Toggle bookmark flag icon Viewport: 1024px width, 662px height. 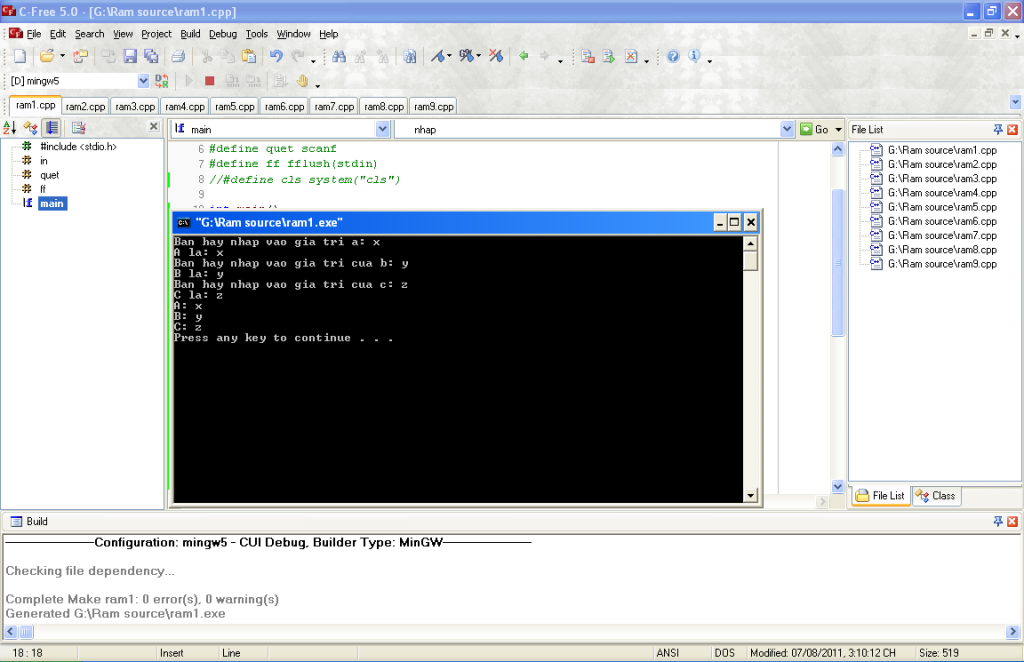pyautogui.click(x=438, y=56)
